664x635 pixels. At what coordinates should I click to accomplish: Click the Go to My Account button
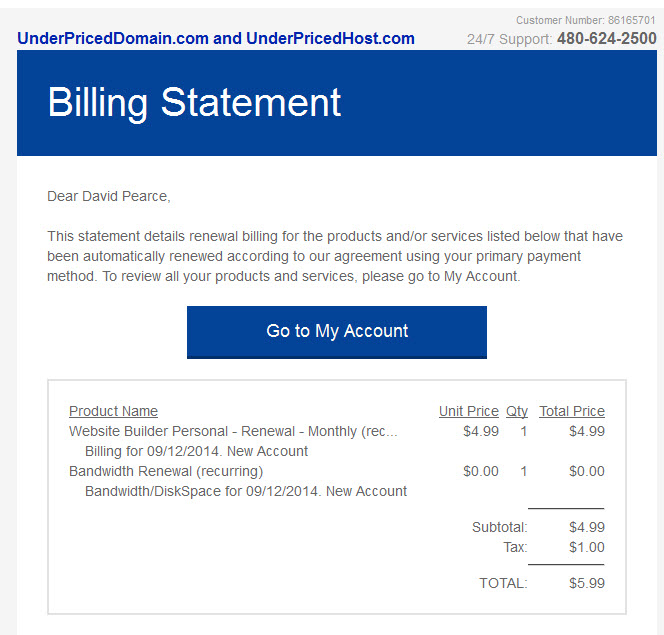[x=337, y=332]
